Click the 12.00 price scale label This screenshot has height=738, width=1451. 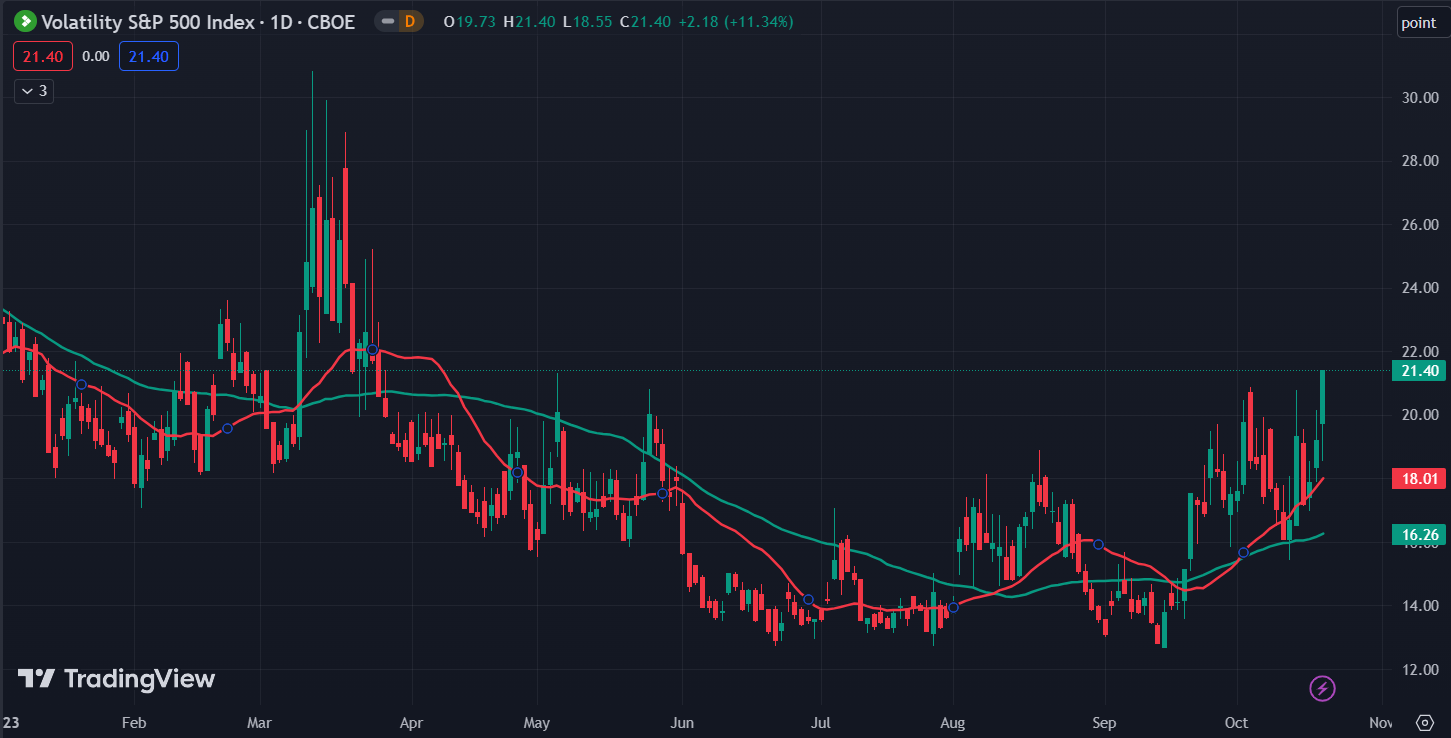pos(1420,670)
